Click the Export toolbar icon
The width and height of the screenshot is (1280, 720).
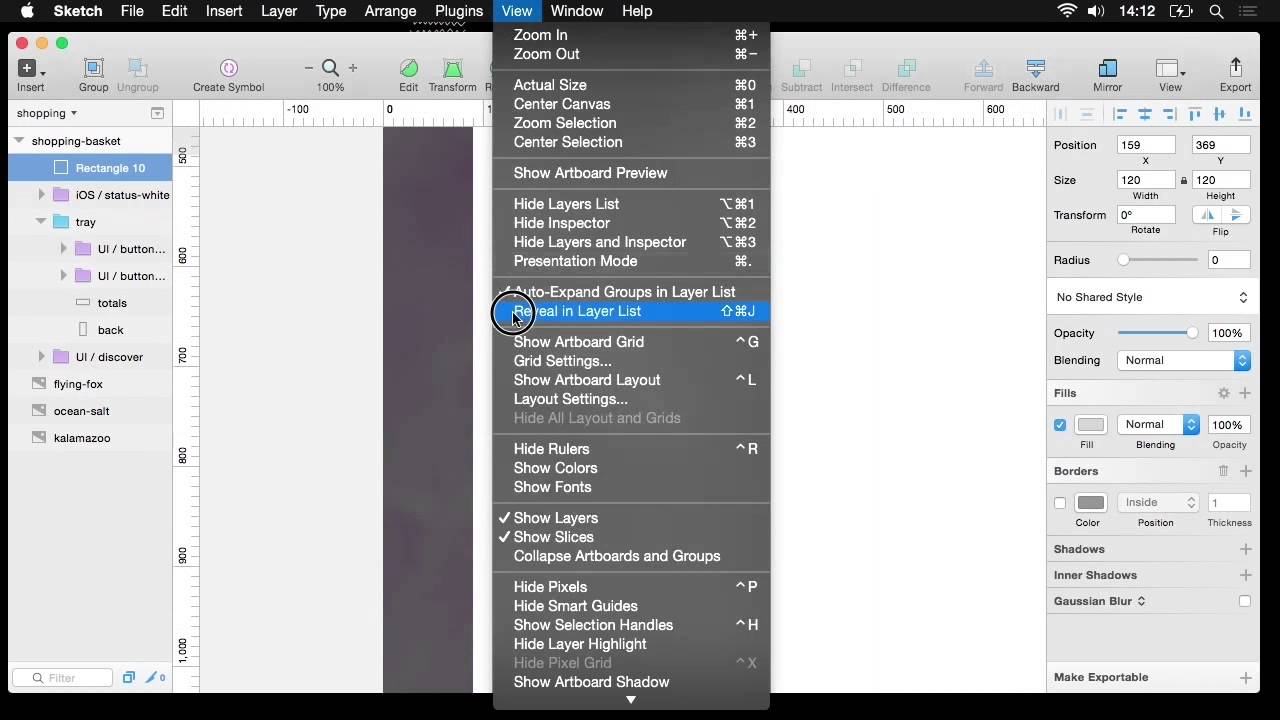tap(1235, 68)
